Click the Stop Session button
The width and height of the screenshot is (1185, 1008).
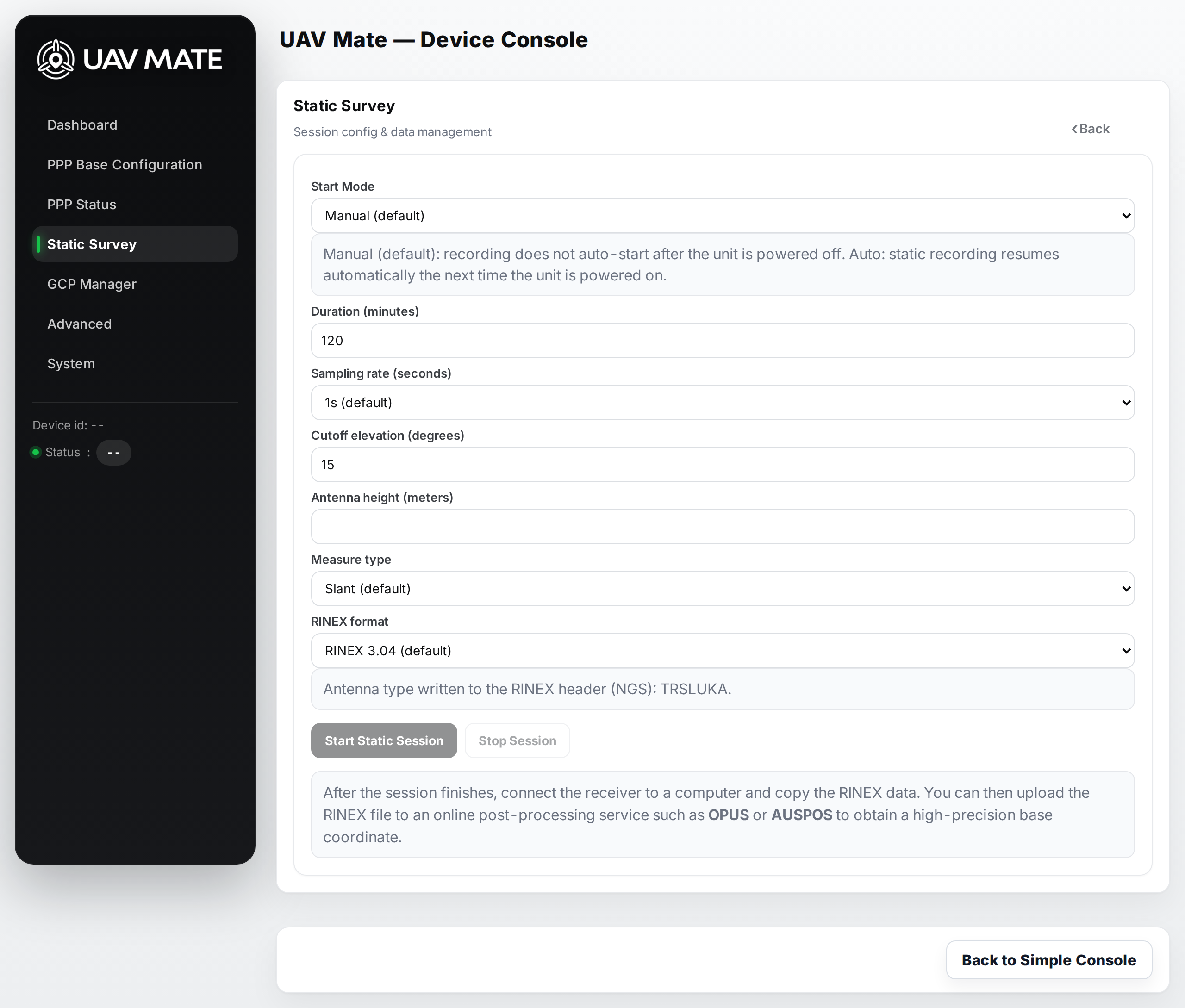517,740
